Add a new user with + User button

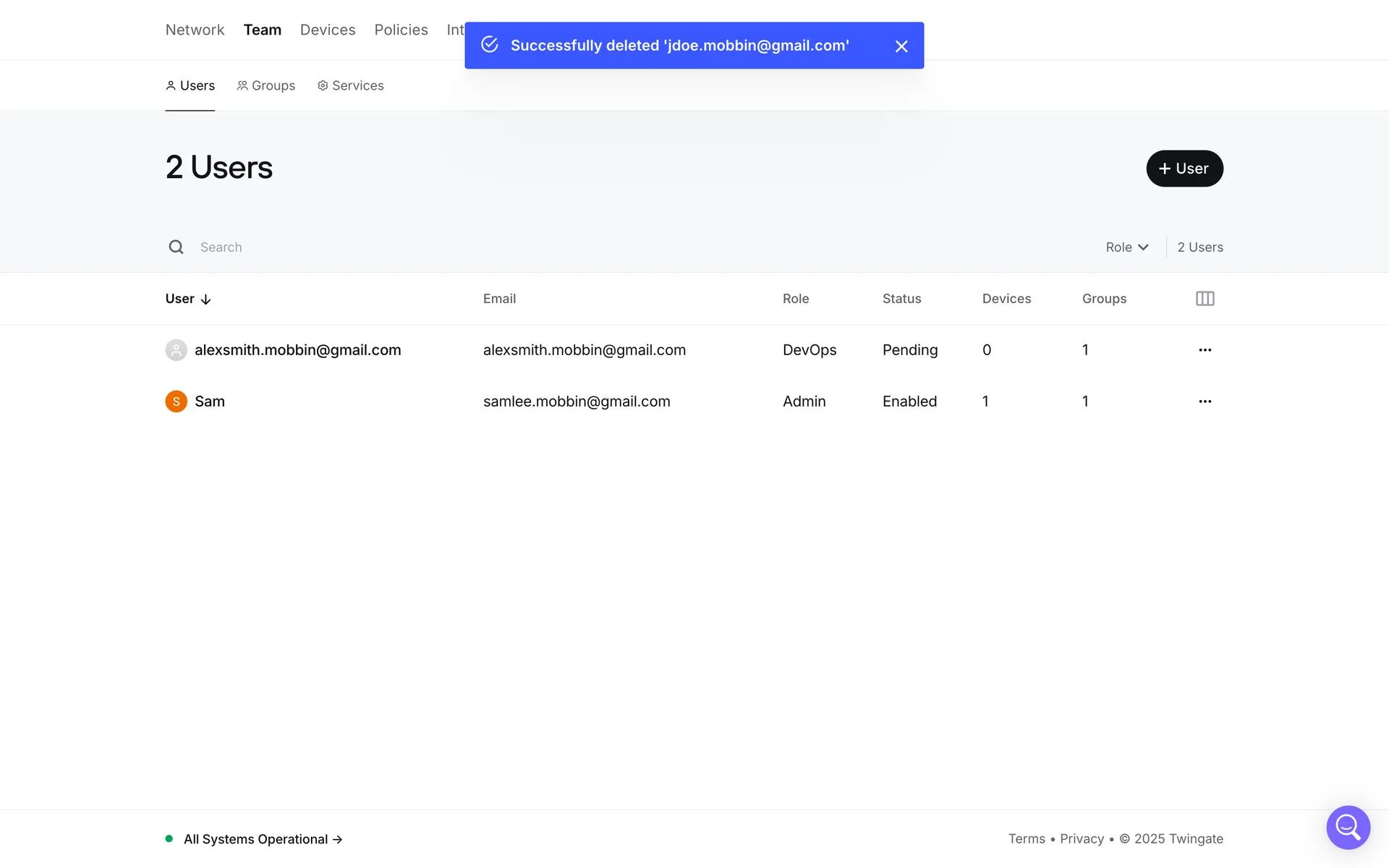coord(1184,169)
